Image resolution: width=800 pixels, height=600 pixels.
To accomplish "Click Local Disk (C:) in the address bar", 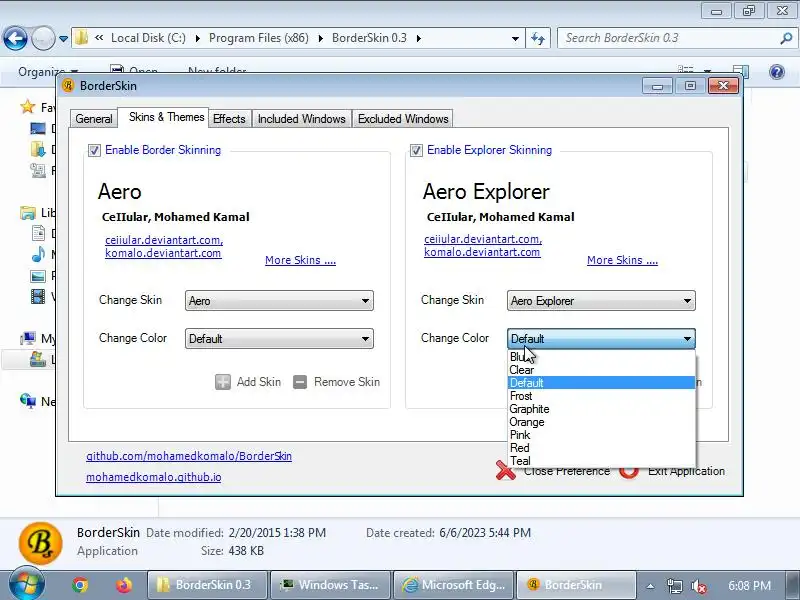I will point(148,38).
